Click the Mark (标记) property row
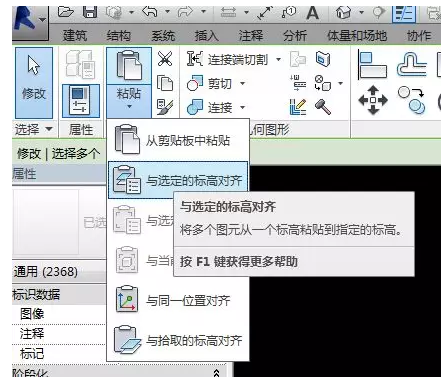This screenshot has width=447, height=381. (x=59, y=353)
